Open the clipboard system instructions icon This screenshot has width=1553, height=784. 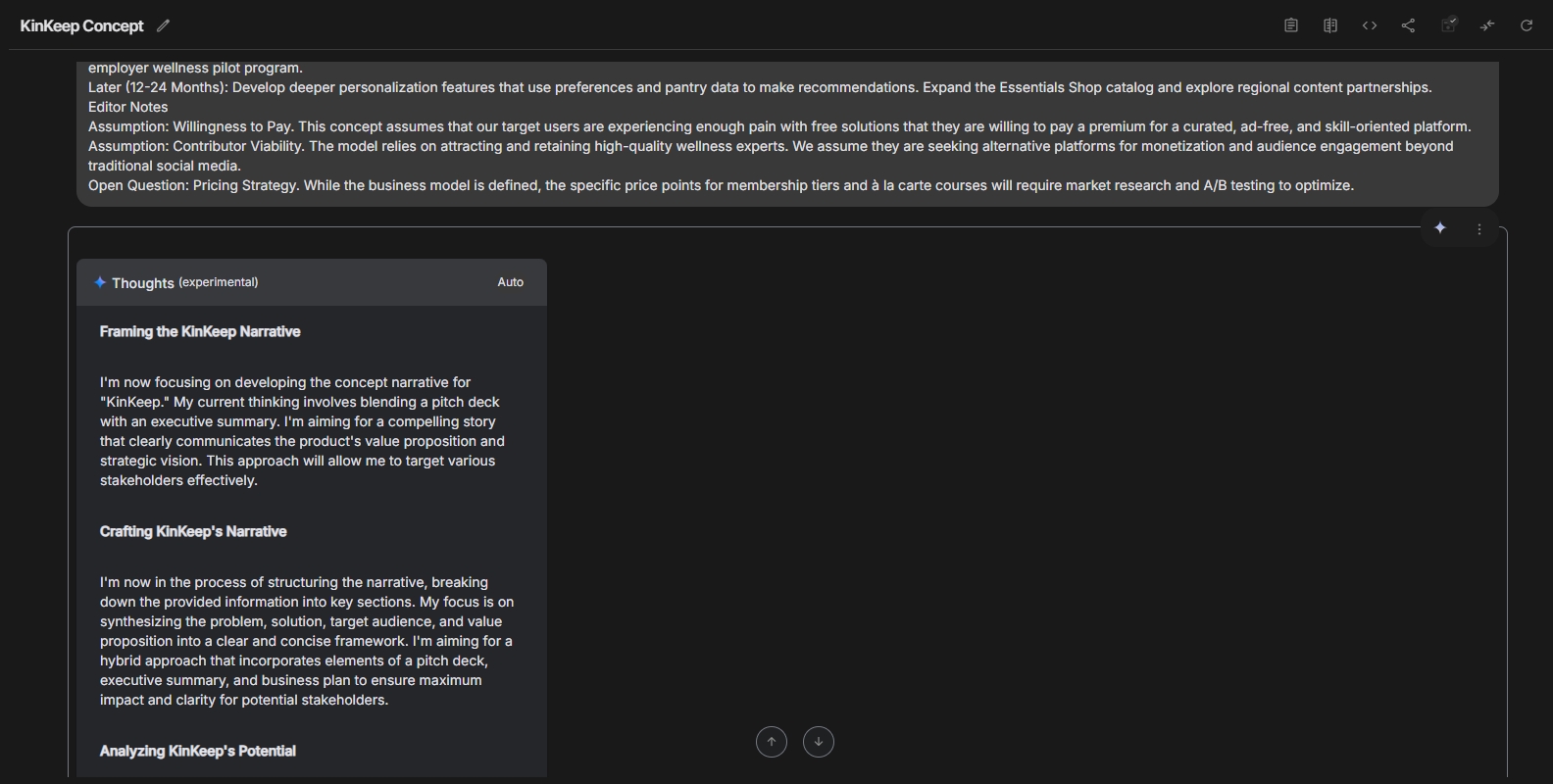click(x=1291, y=25)
